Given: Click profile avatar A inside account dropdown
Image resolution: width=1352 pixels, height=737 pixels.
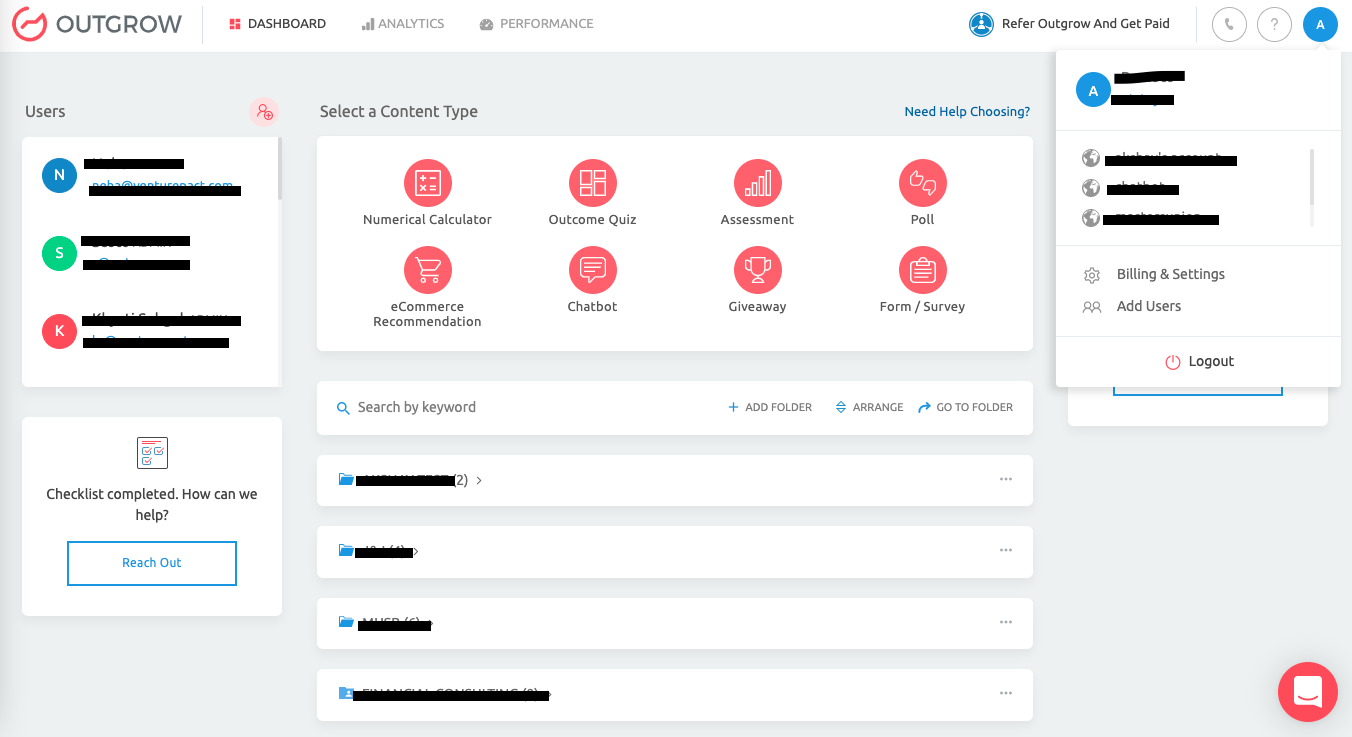Looking at the screenshot, I should click(1093, 90).
